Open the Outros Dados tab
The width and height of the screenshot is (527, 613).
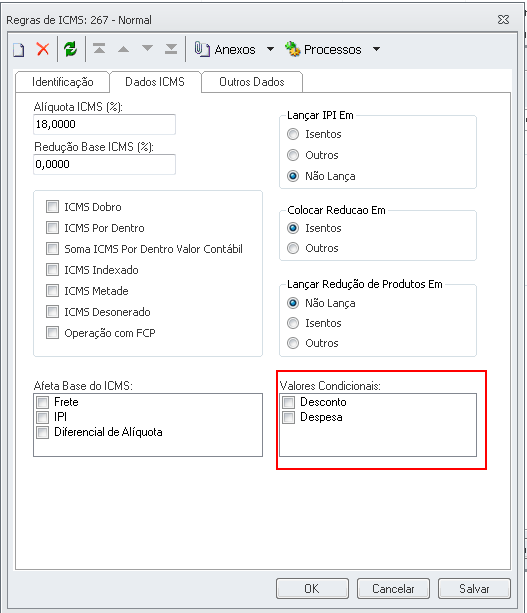click(x=252, y=82)
